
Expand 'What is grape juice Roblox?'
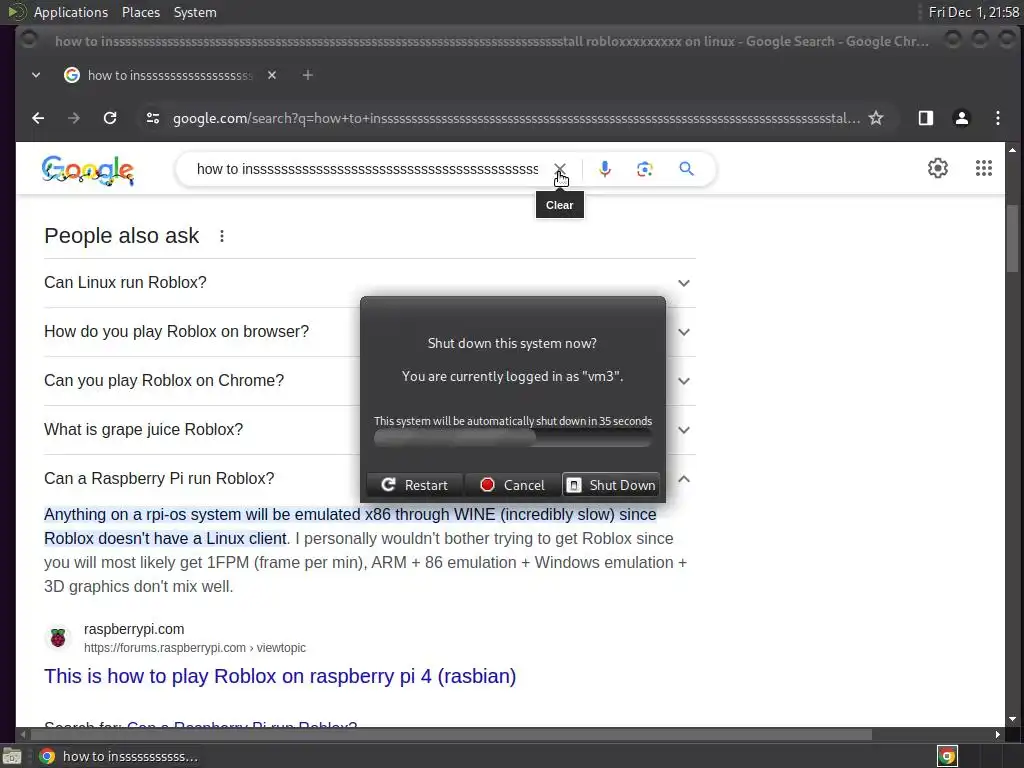pyautogui.click(x=370, y=430)
